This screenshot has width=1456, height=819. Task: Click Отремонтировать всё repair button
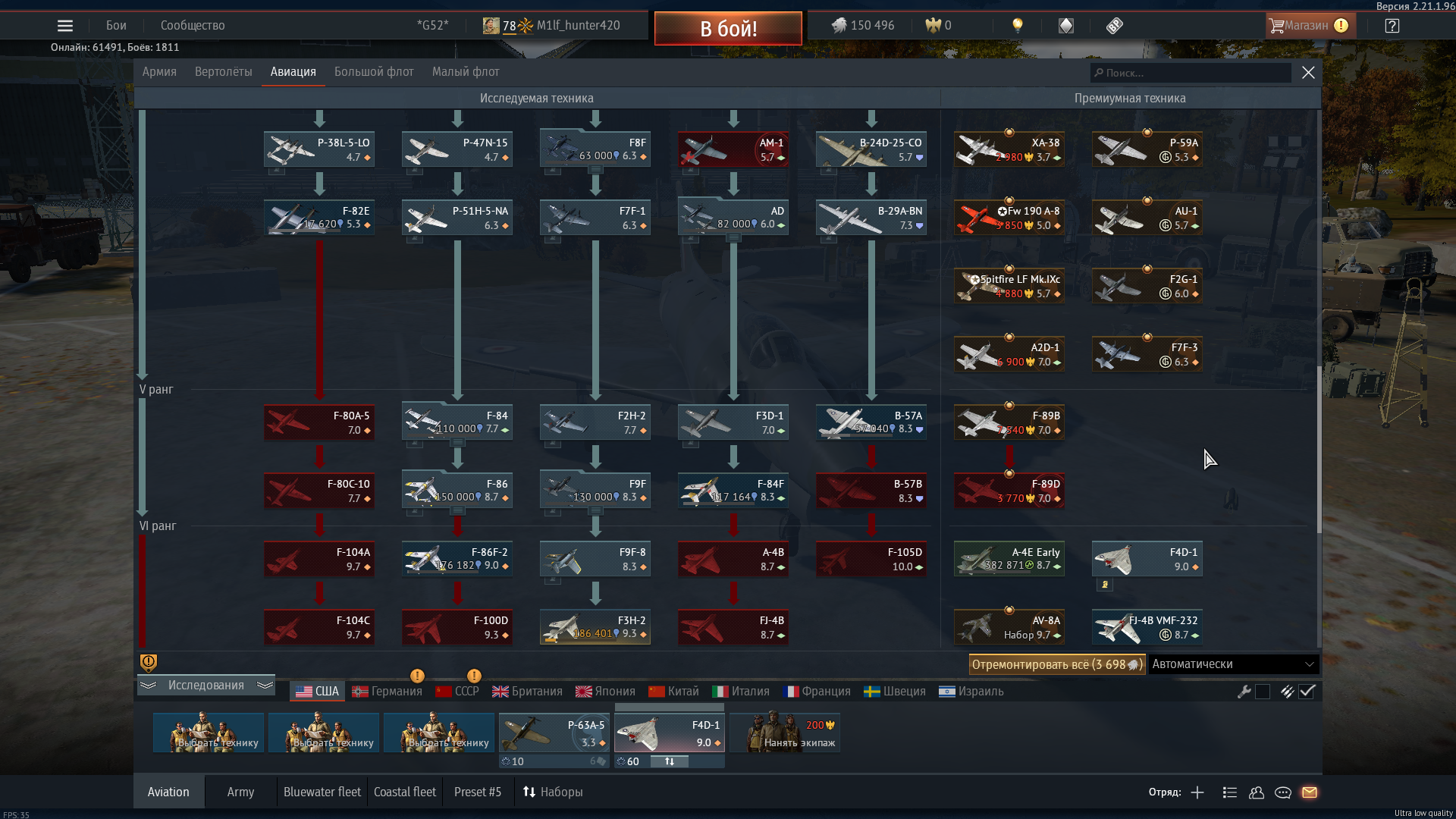(1057, 664)
